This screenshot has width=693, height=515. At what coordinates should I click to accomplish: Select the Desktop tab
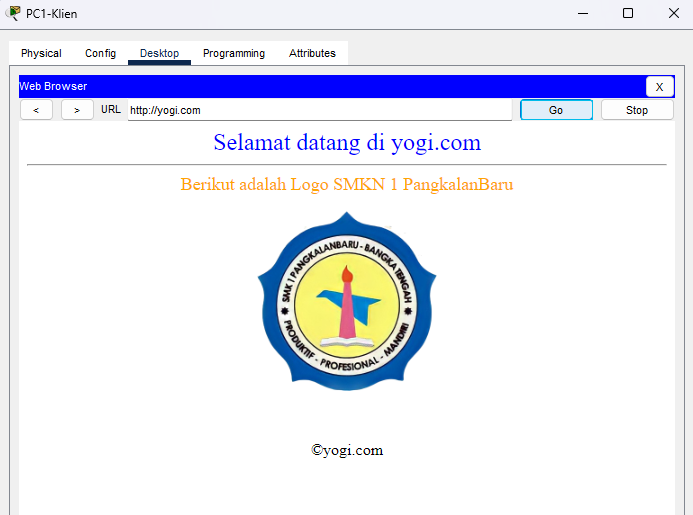pos(159,53)
